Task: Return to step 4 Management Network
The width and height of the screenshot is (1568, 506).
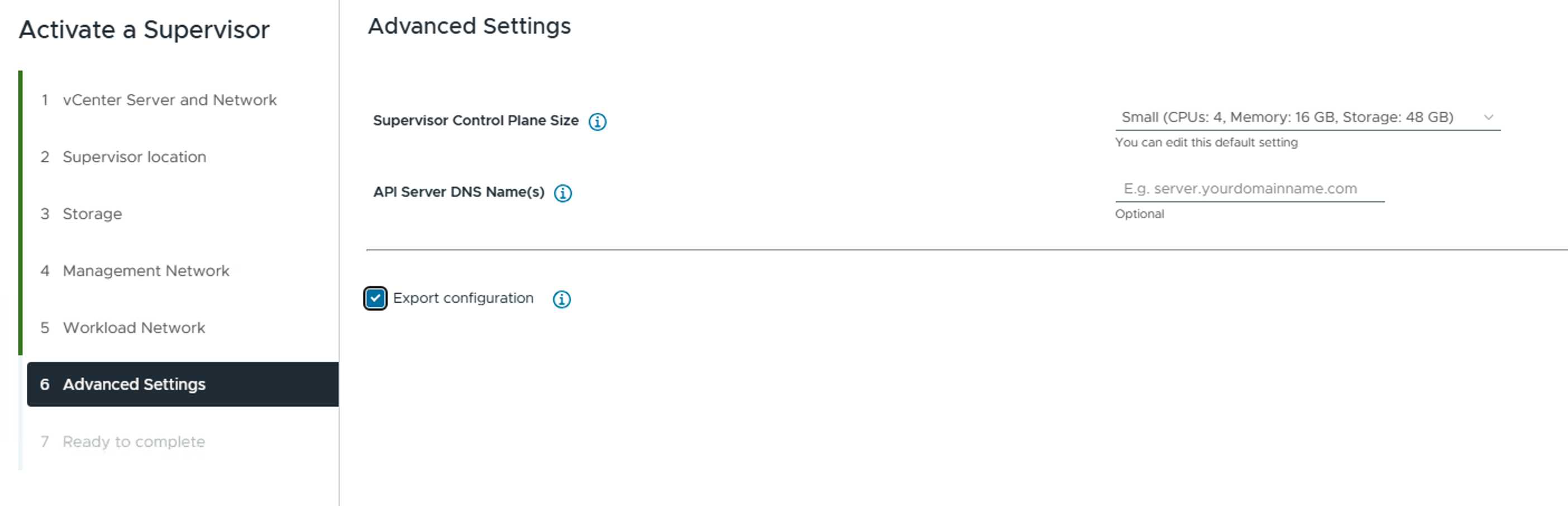Action: pyautogui.click(x=135, y=271)
